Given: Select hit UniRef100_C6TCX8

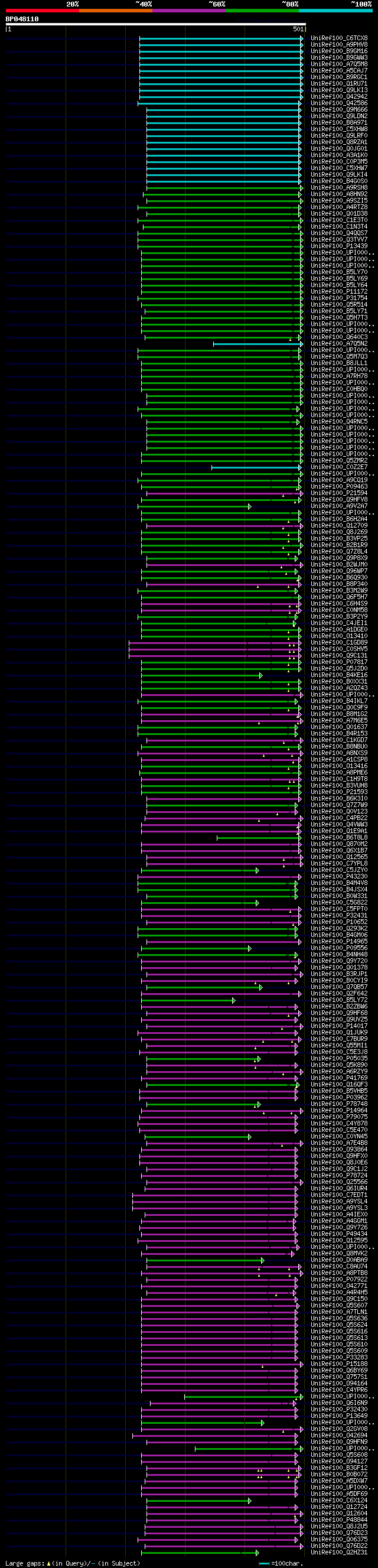Looking at the screenshot, I should pos(339,38).
